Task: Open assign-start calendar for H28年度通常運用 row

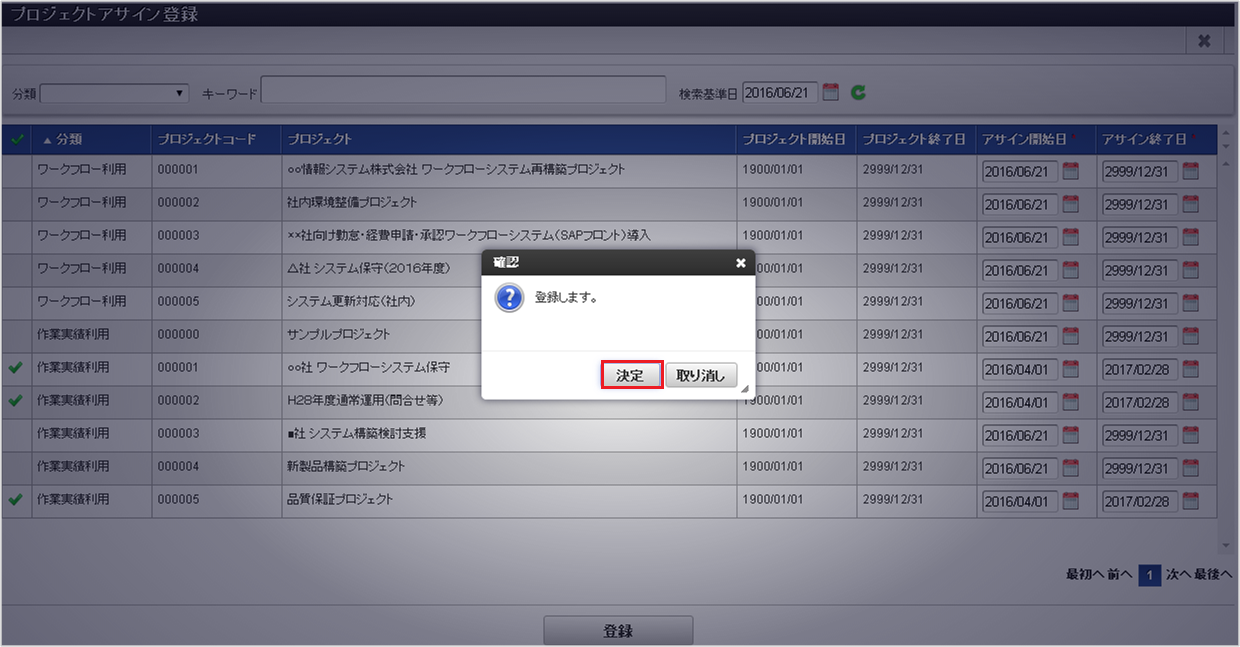Action: pyautogui.click(x=1071, y=402)
